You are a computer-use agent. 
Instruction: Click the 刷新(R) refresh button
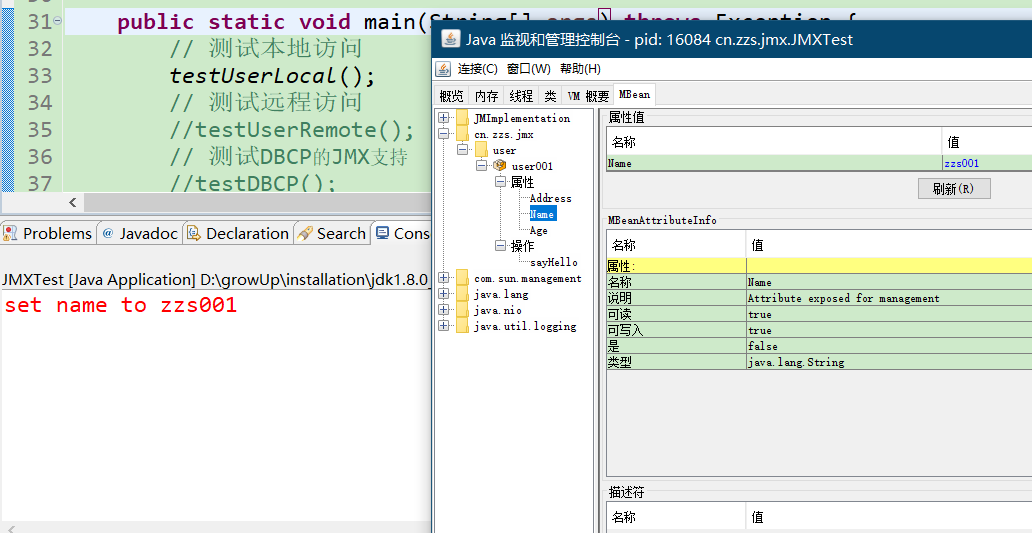pos(954,189)
